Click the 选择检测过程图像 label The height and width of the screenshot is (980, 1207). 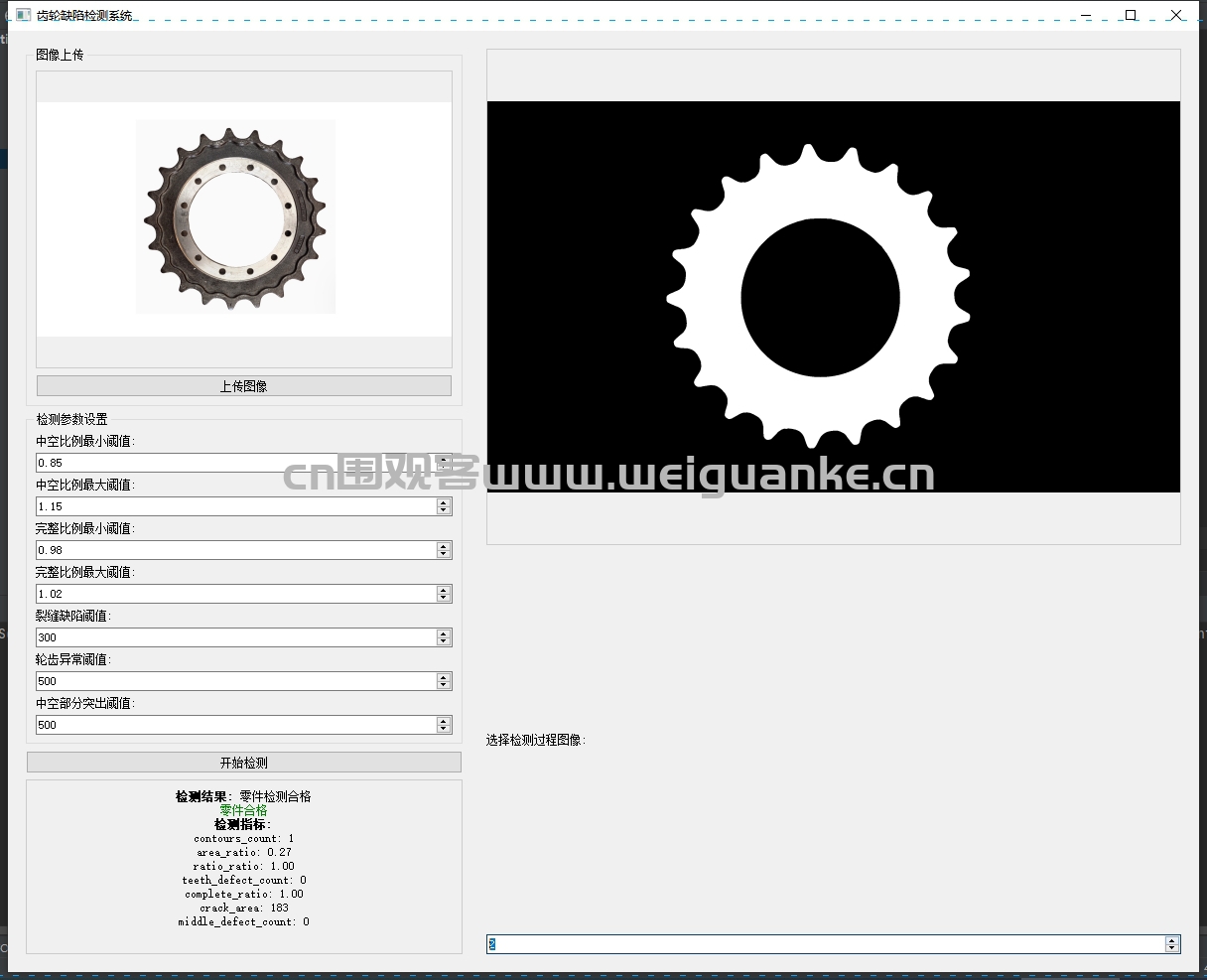point(536,740)
